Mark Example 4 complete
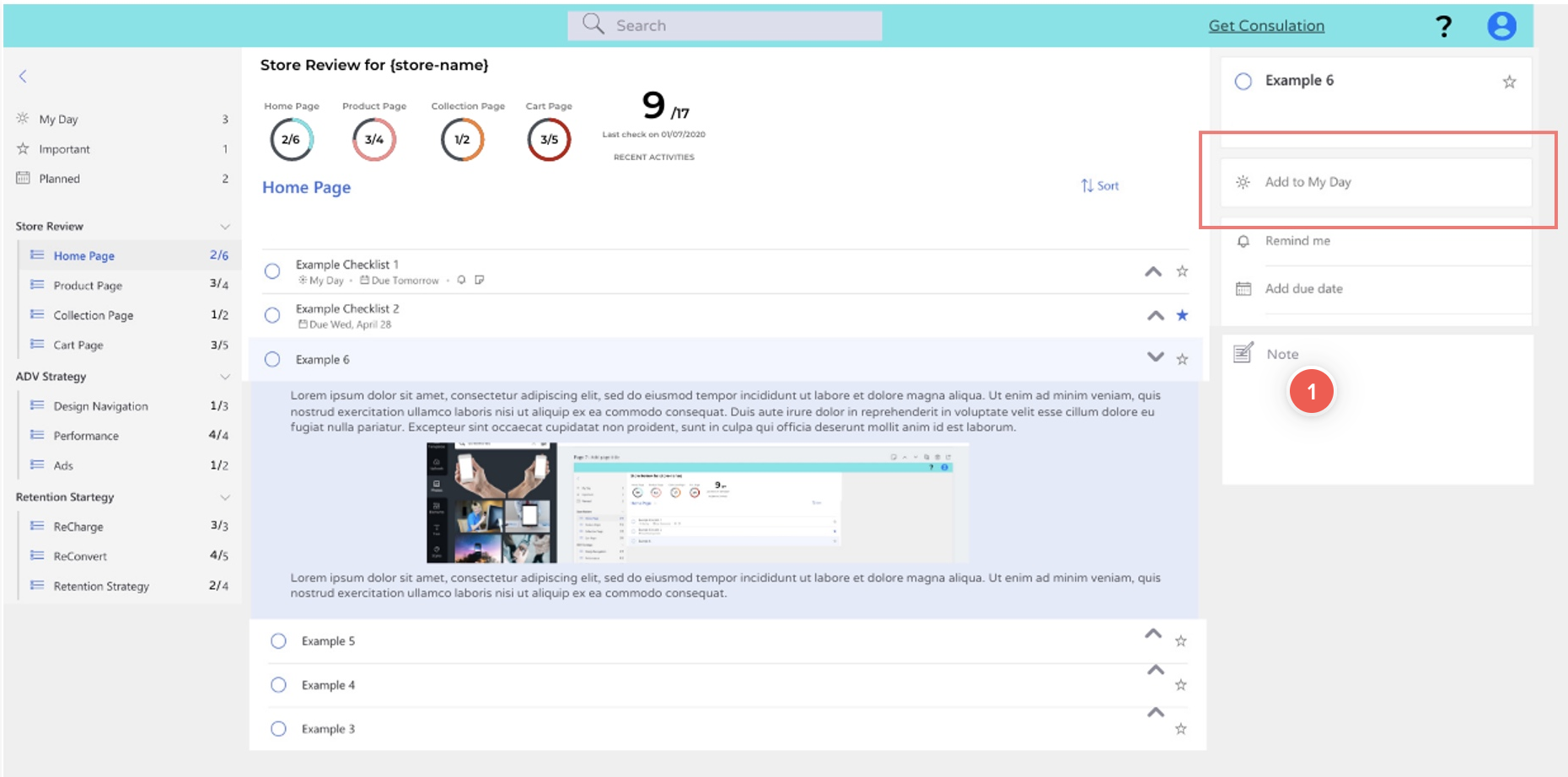The height and width of the screenshot is (777, 1568). point(278,685)
